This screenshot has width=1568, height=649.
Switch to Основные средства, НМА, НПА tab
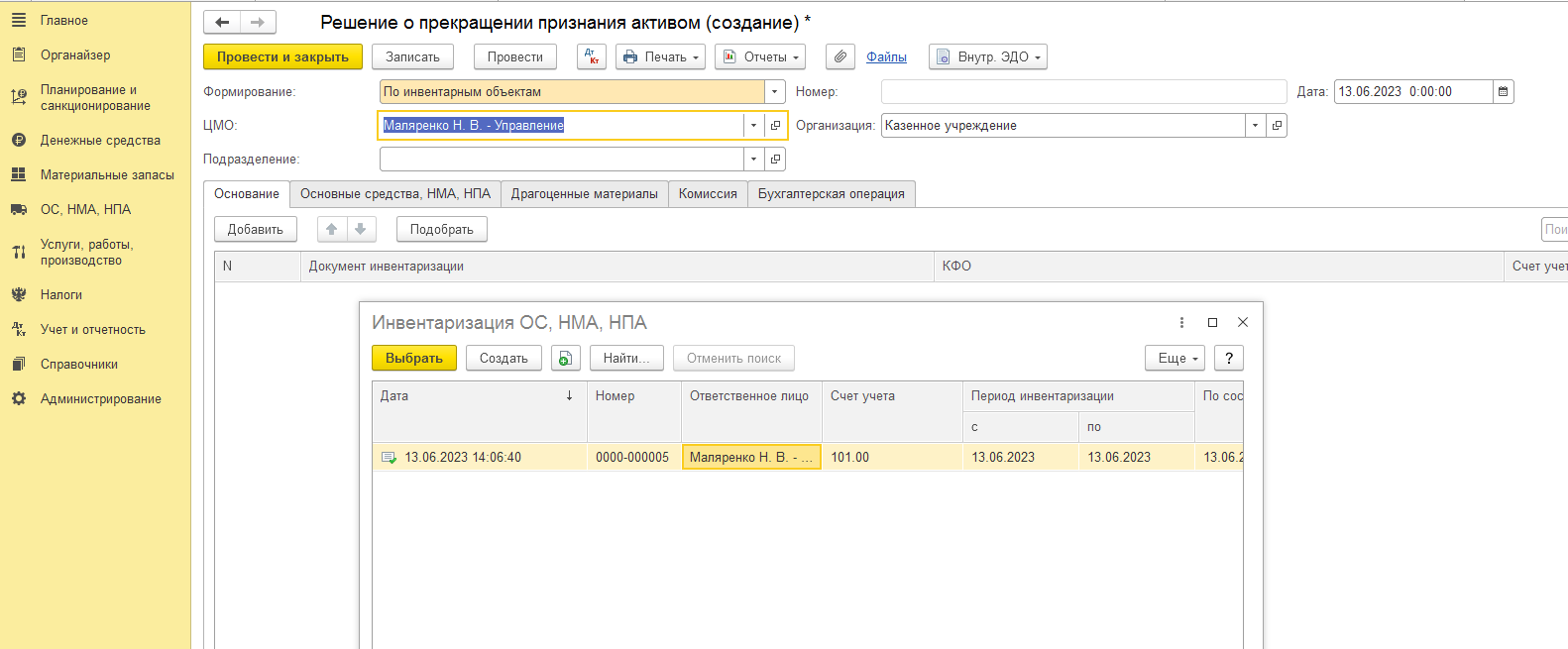[x=395, y=194]
